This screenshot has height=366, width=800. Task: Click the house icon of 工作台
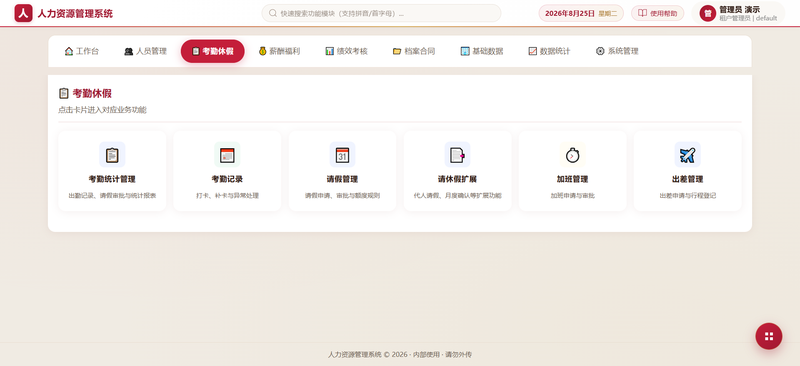pyautogui.click(x=69, y=51)
